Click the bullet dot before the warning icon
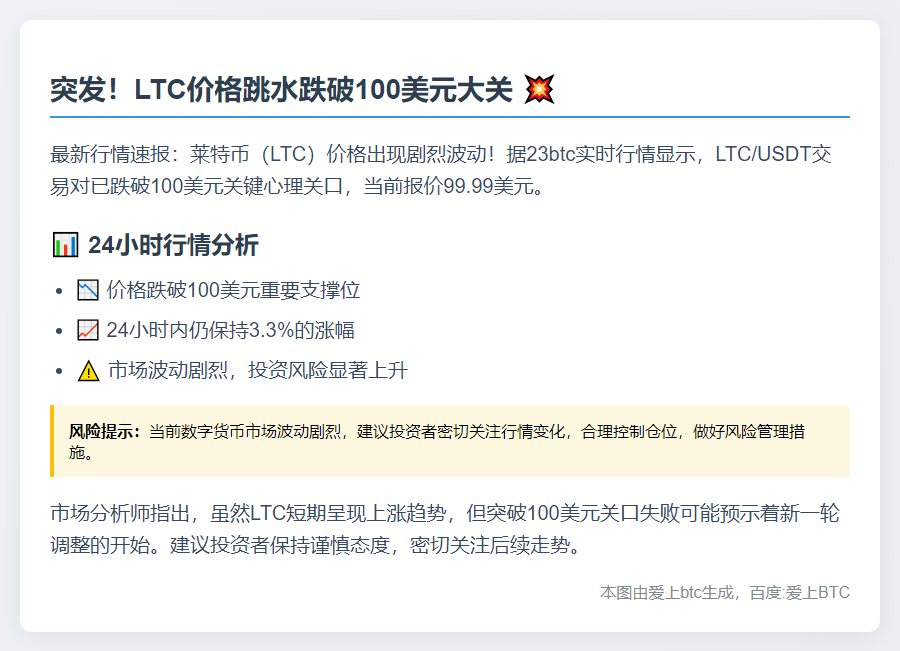This screenshot has height=651, width=900. (59, 371)
